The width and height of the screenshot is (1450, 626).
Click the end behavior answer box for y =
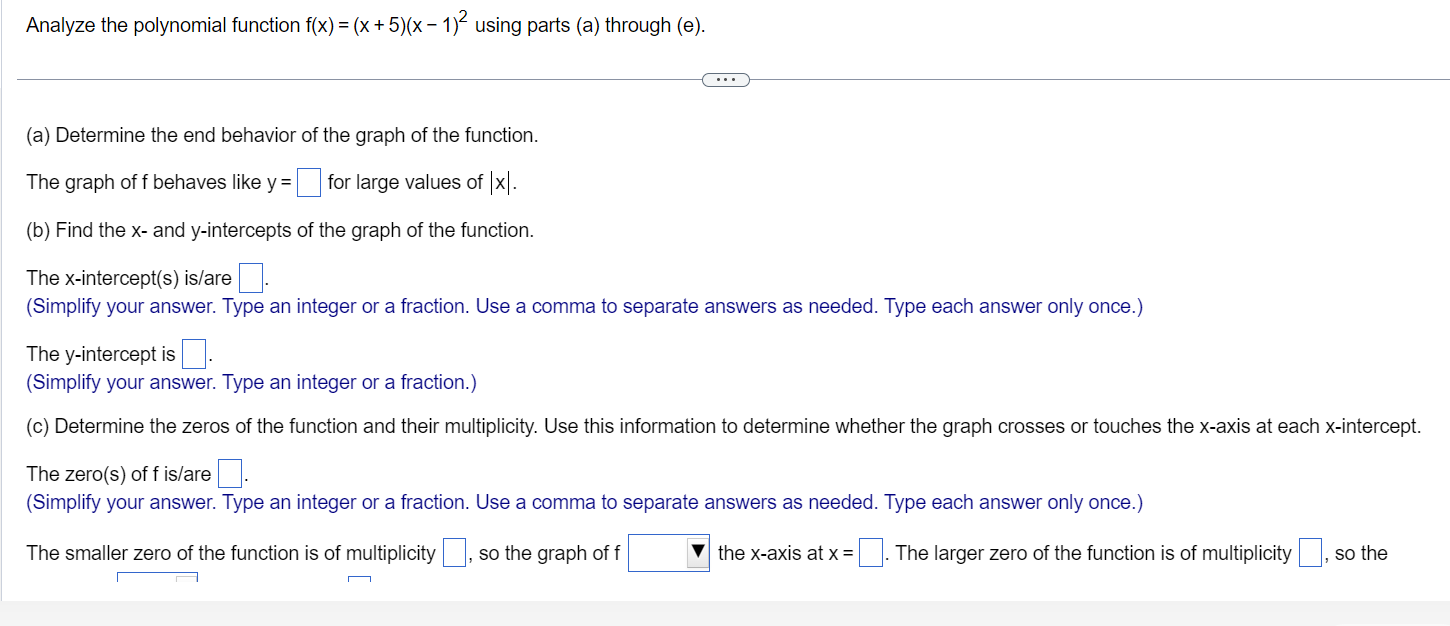[x=308, y=181]
